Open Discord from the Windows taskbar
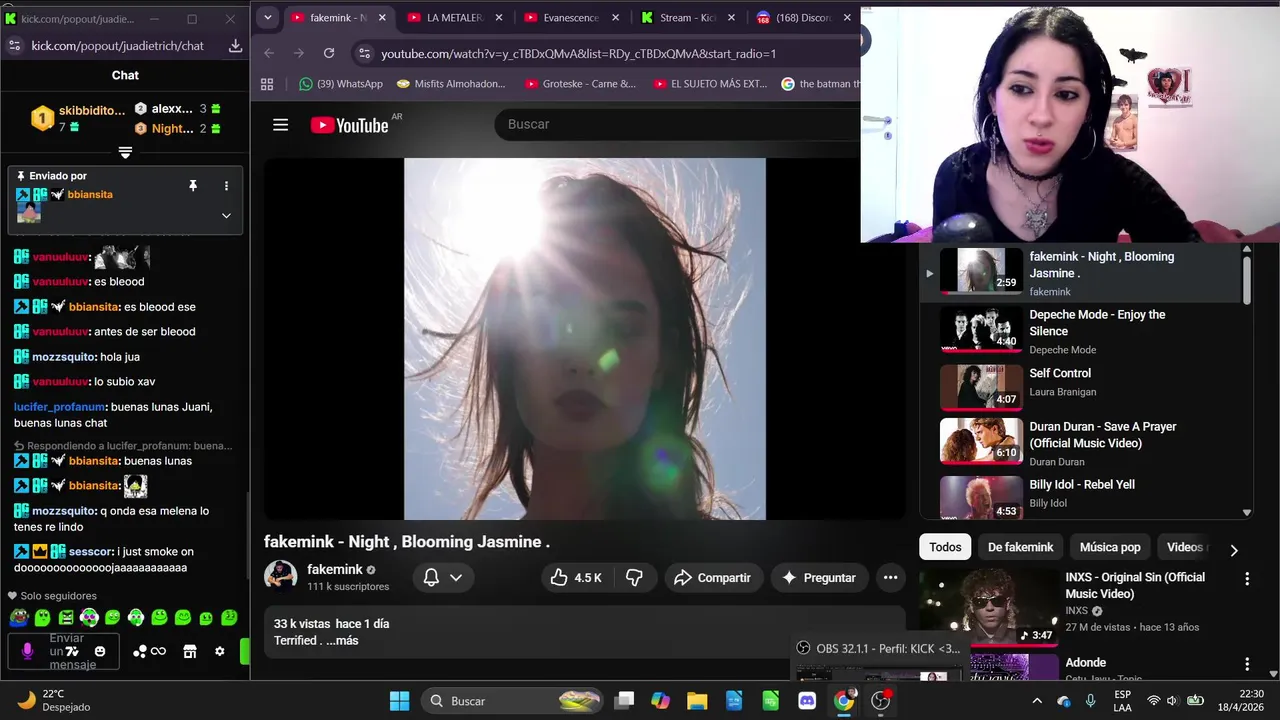The image size is (1280, 720). pyautogui.click(x=807, y=701)
